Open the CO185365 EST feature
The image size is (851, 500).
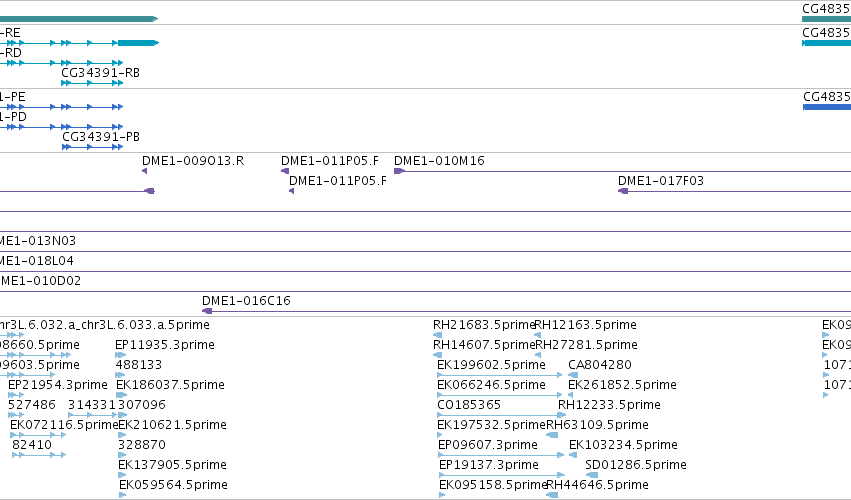501,415
